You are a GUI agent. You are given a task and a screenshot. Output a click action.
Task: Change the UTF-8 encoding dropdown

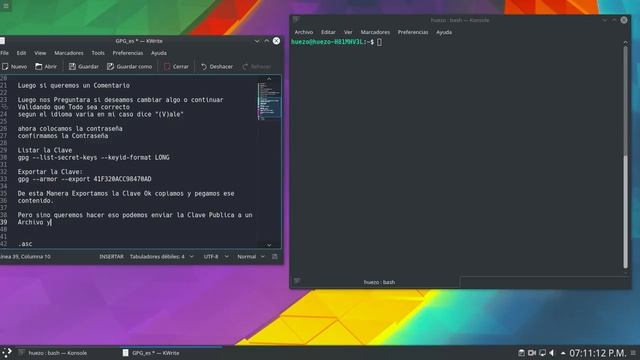coord(216,257)
